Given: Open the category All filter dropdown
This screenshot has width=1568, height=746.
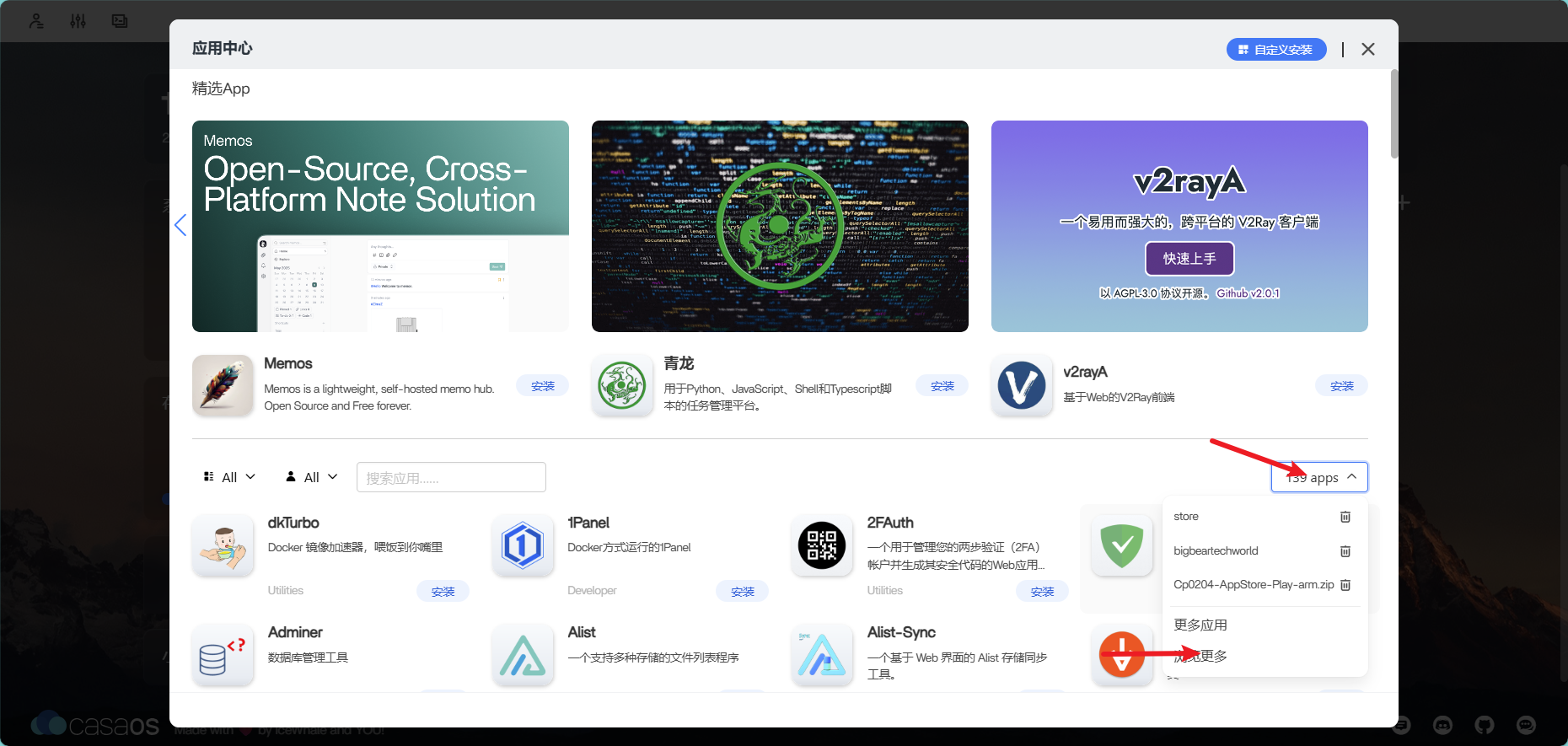Looking at the screenshot, I should point(229,477).
